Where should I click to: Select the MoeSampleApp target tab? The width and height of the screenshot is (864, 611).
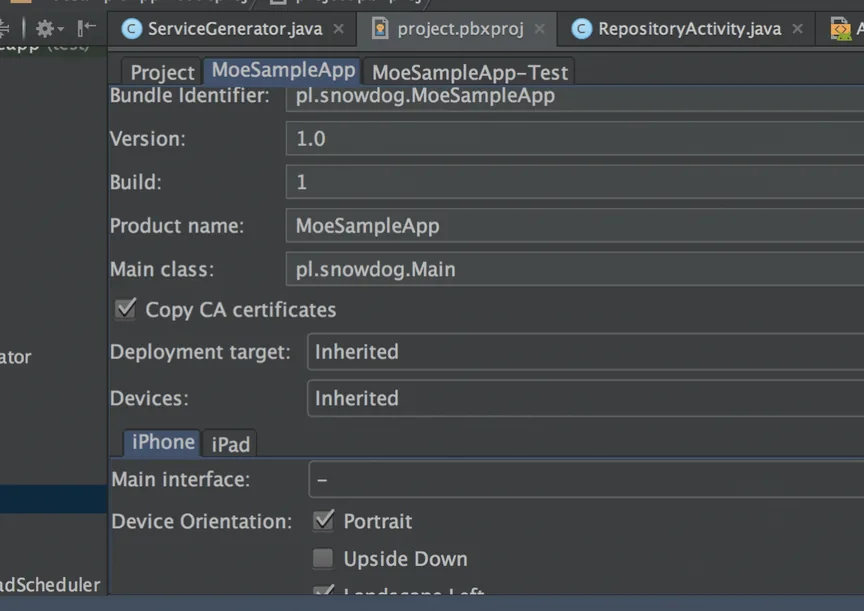point(283,71)
